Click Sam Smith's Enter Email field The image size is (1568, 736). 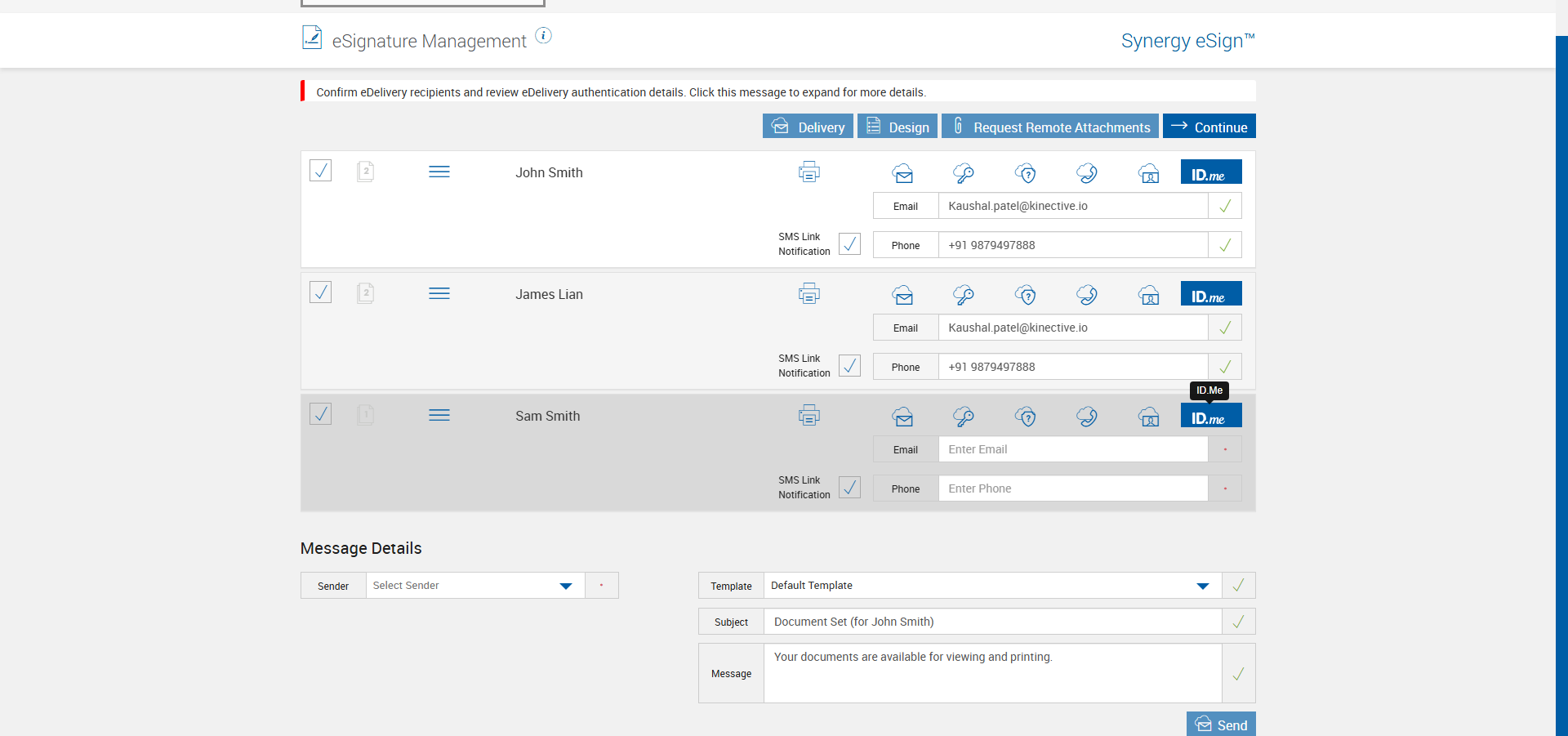[x=1072, y=449]
